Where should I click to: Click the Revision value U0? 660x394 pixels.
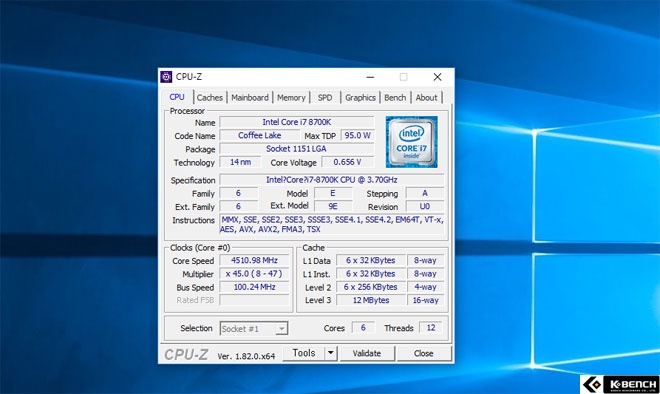point(425,206)
